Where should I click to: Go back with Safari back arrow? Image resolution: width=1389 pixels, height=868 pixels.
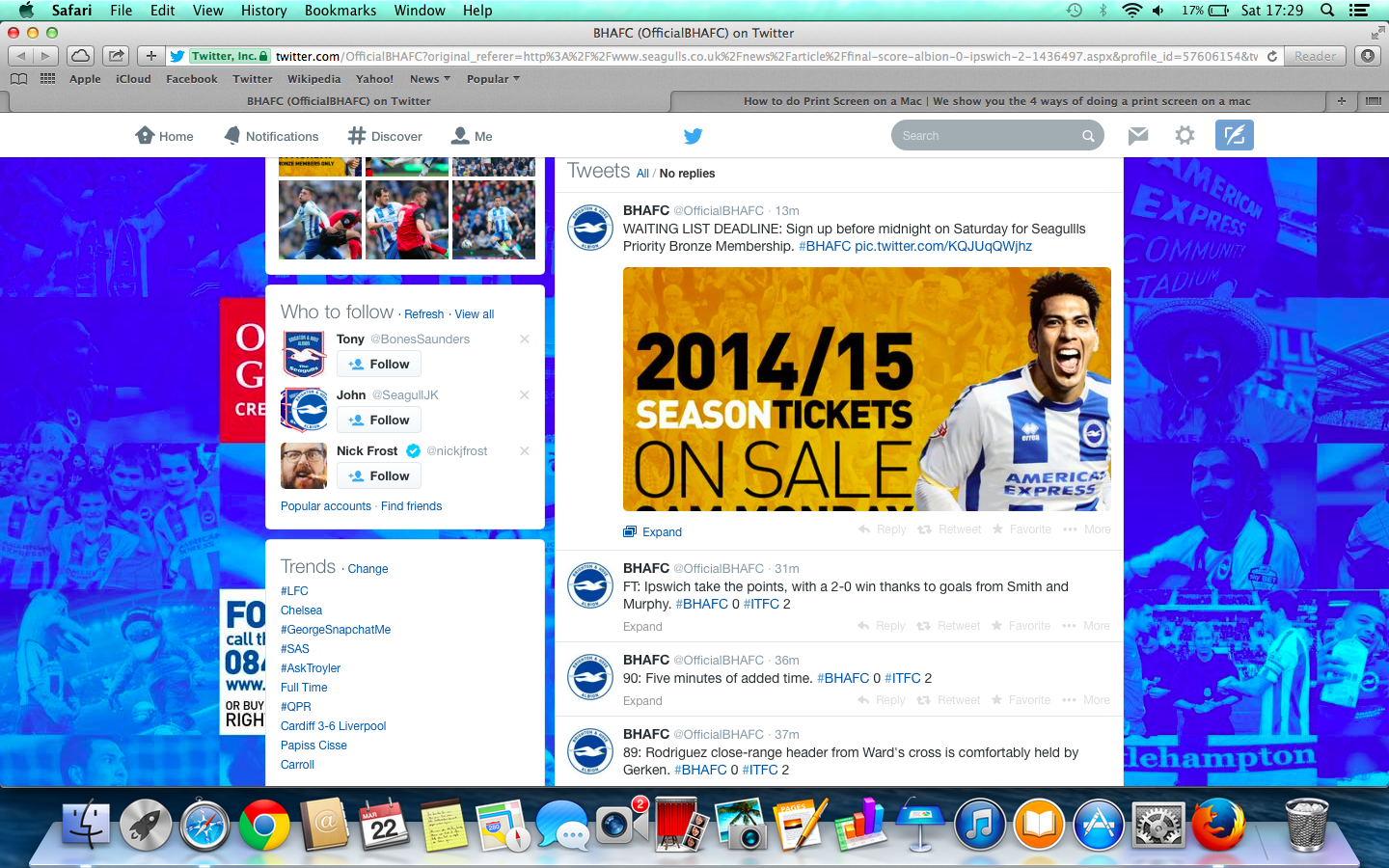point(21,56)
